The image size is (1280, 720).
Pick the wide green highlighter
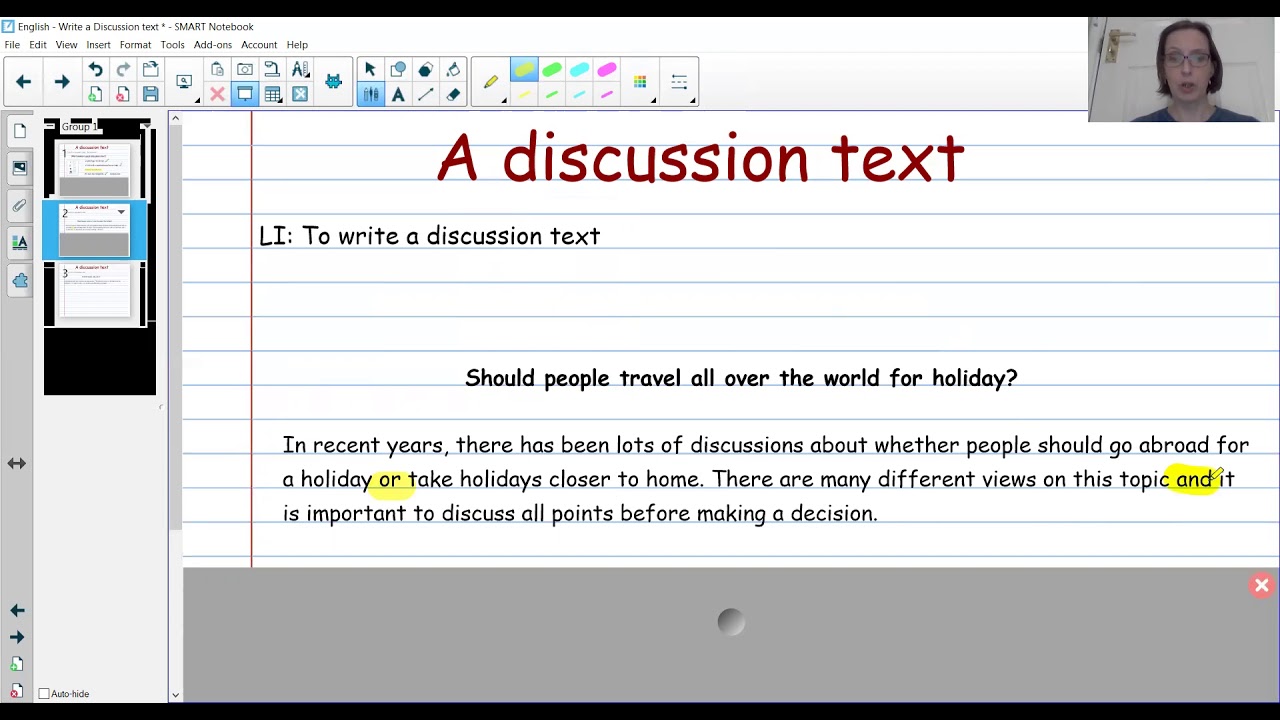[552, 70]
